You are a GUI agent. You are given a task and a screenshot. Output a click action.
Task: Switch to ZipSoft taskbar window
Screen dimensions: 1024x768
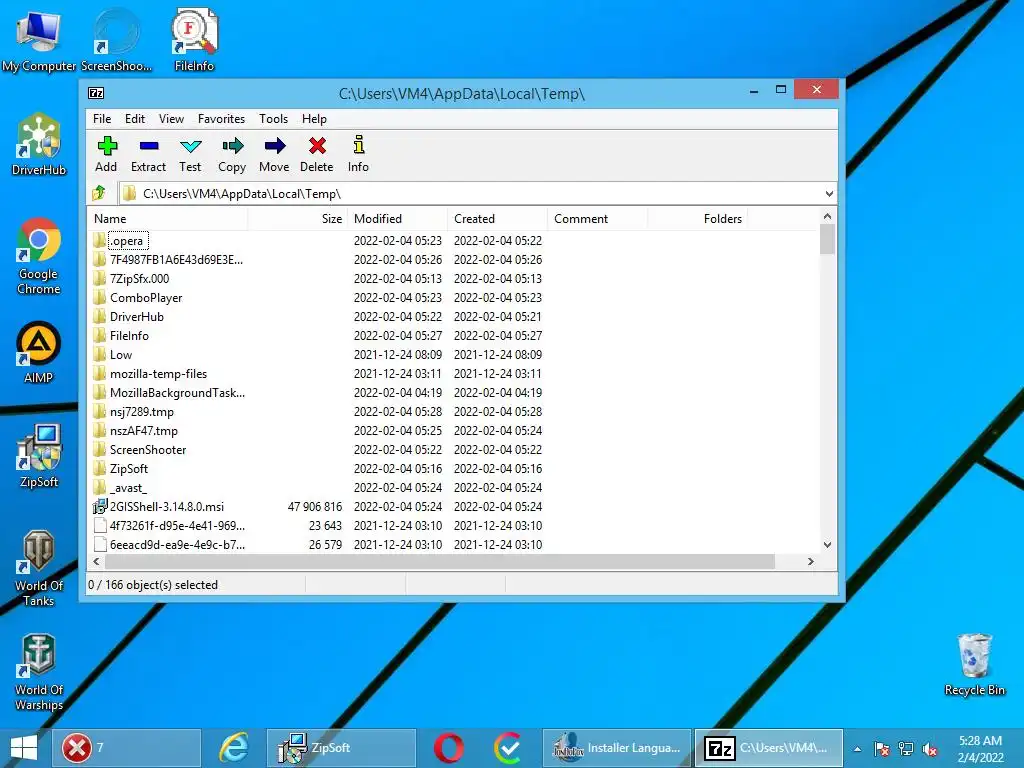[x=341, y=748]
